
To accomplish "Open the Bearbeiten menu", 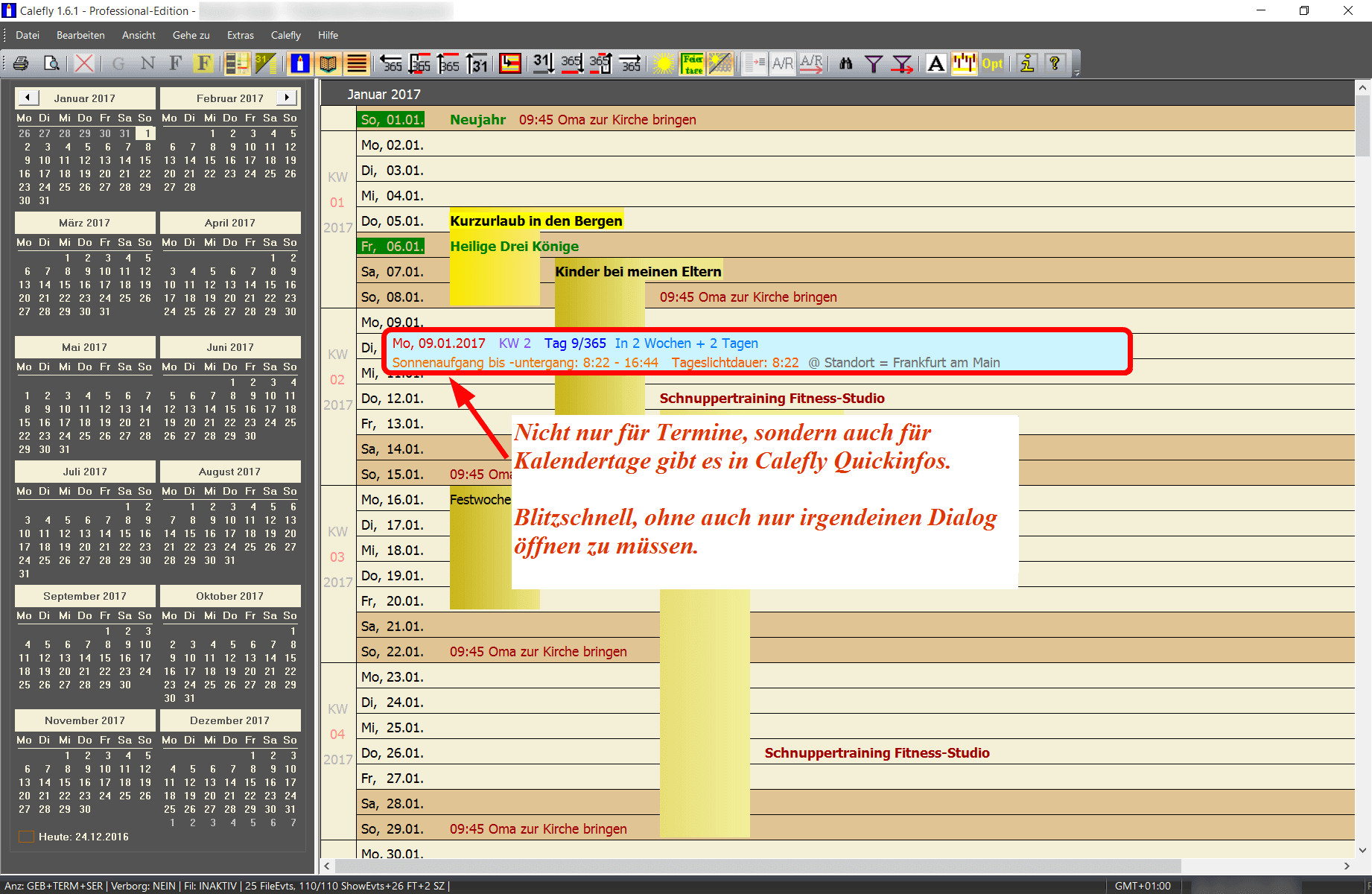I will pyautogui.click(x=80, y=35).
